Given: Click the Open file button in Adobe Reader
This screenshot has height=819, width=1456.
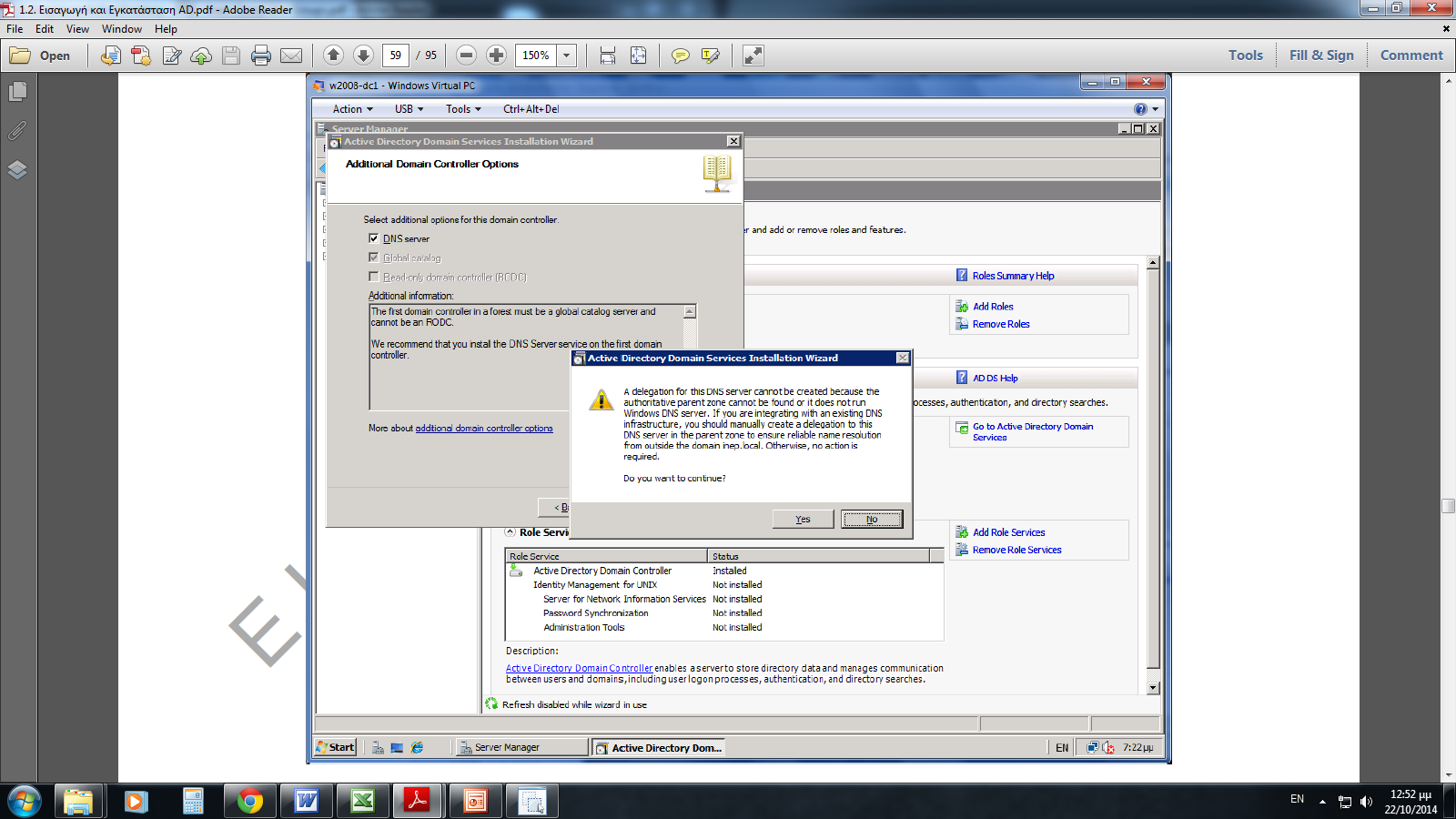Looking at the screenshot, I should (40, 56).
